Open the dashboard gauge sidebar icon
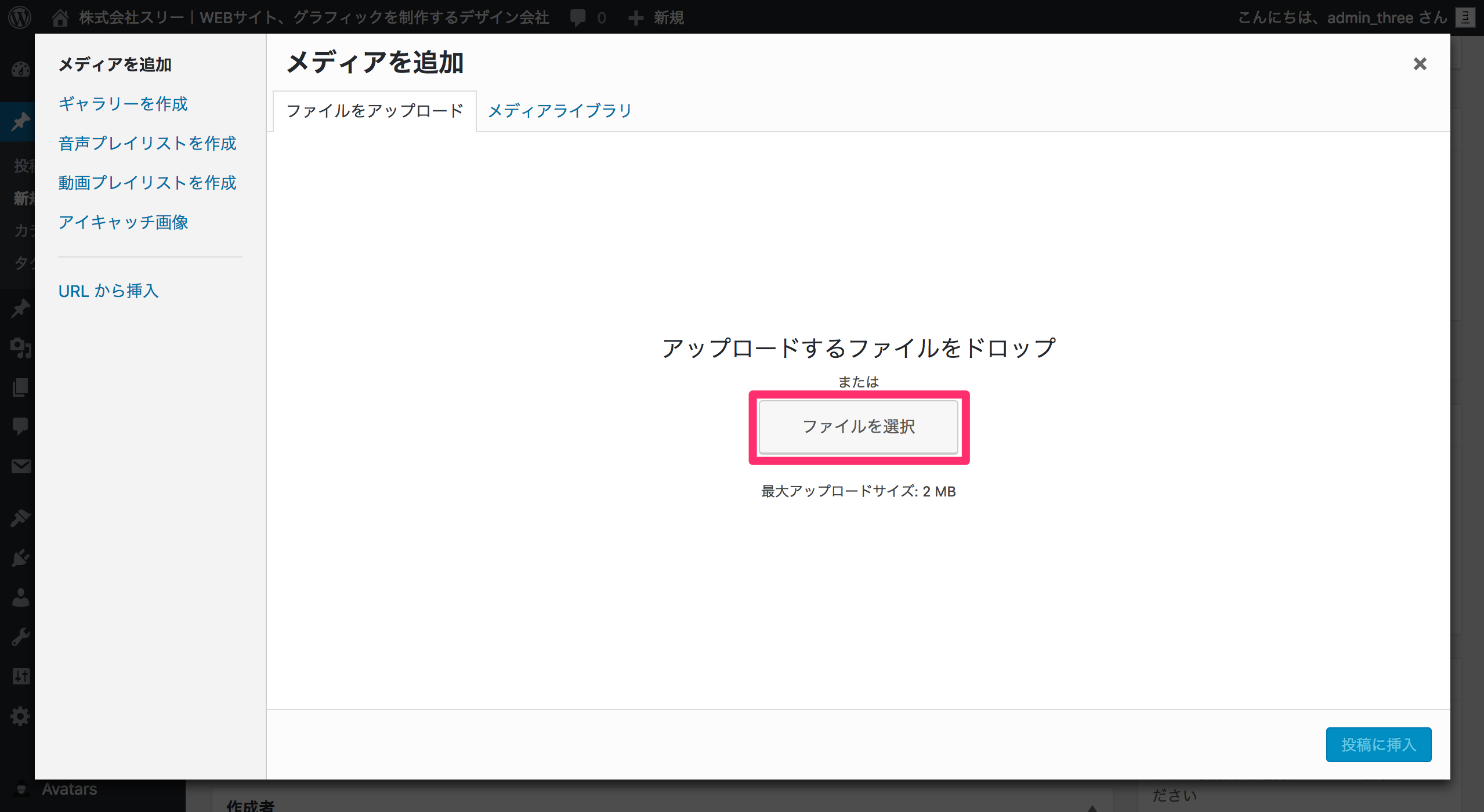 click(x=20, y=70)
